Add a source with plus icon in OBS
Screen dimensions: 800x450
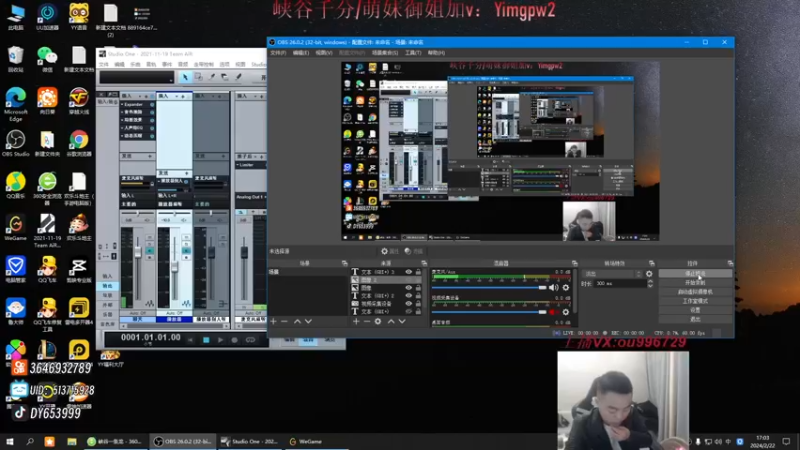356,321
